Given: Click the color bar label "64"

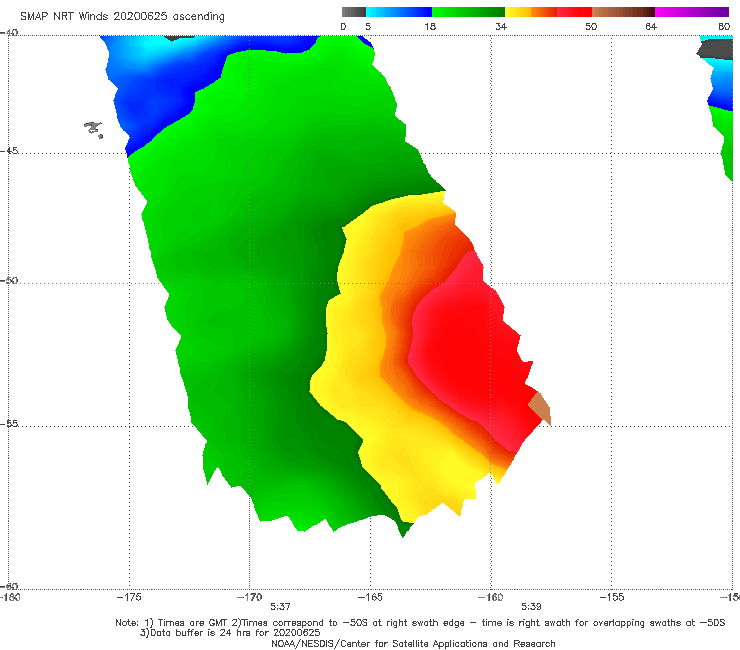Looking at the screenshot, I should click(x=651, y=26).
